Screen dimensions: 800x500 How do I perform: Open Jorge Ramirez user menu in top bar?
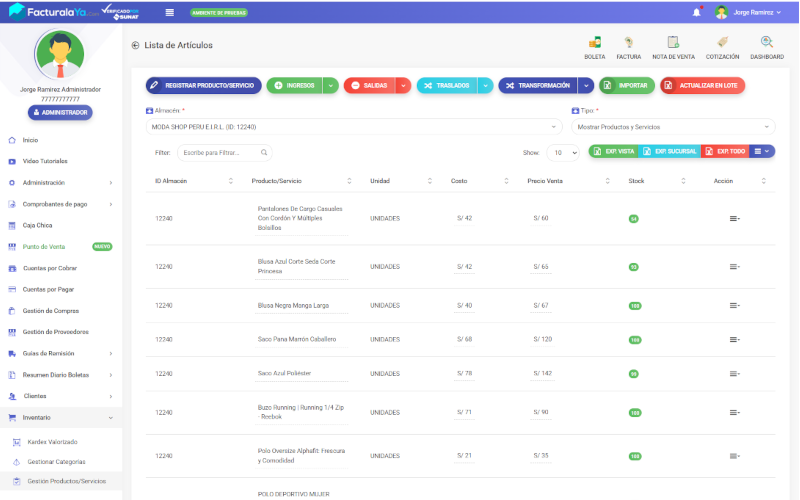(x=748, y=12)
